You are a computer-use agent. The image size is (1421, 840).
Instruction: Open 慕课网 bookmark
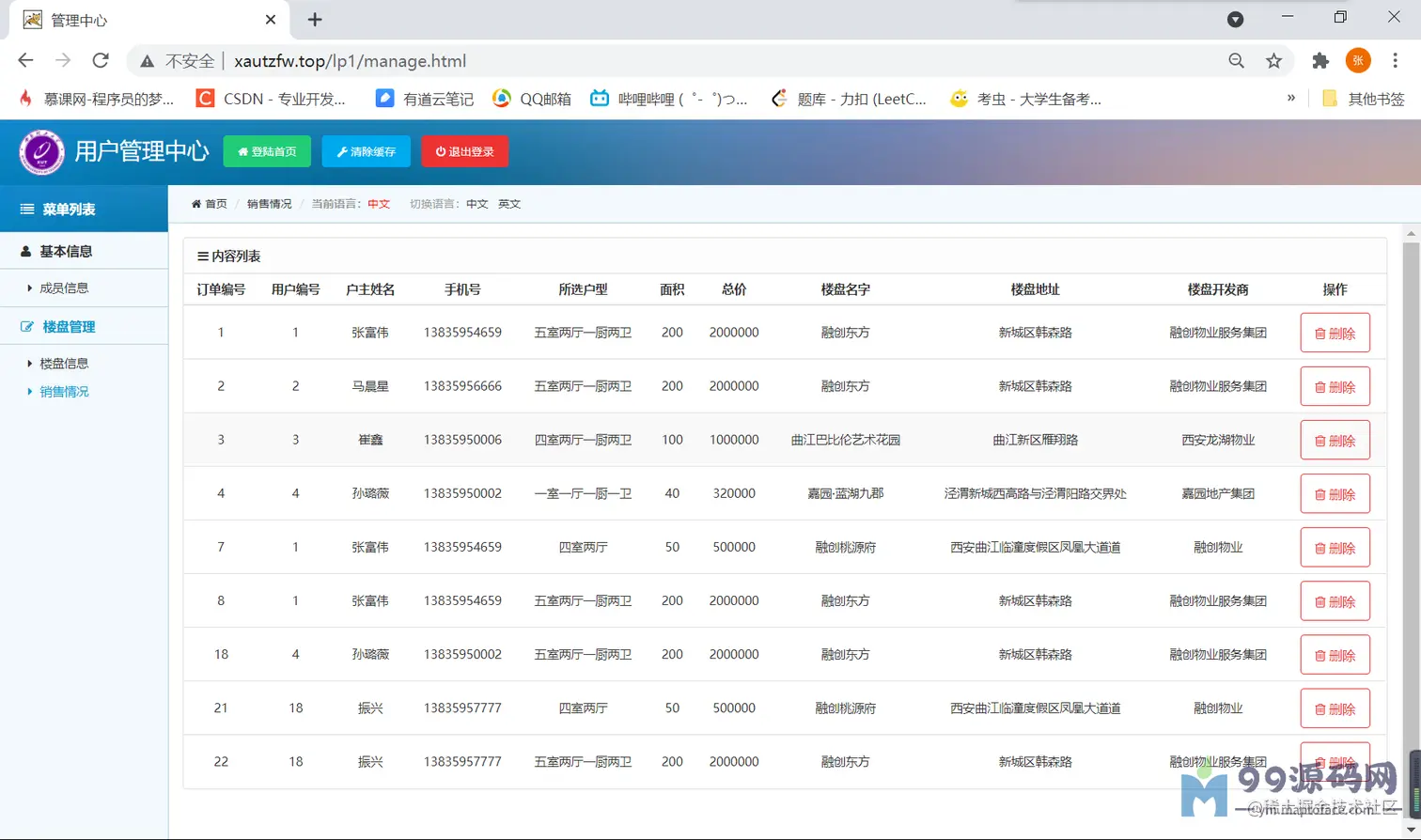[x=96, y=99]
